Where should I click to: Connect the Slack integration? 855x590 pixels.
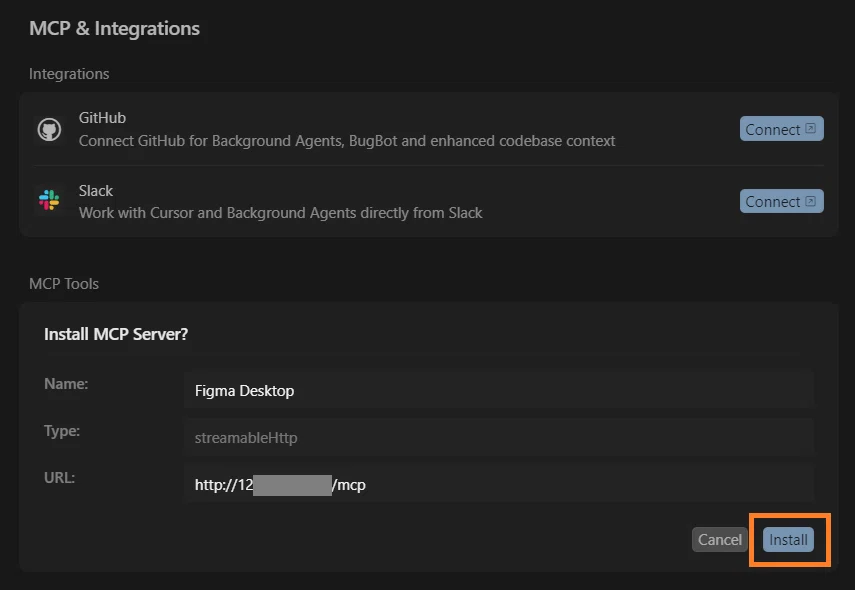[781, 201]
